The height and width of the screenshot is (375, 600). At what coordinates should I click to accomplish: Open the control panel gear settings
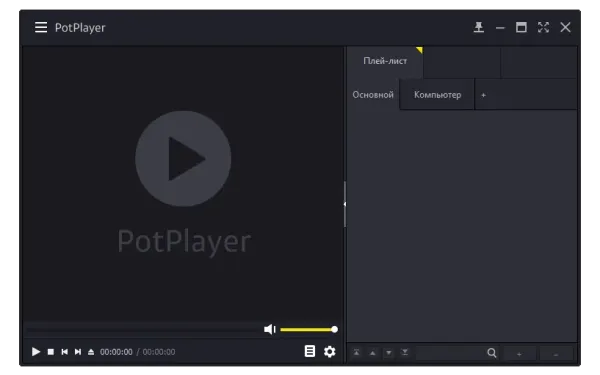pyautogui.click(x=329, y=351)
